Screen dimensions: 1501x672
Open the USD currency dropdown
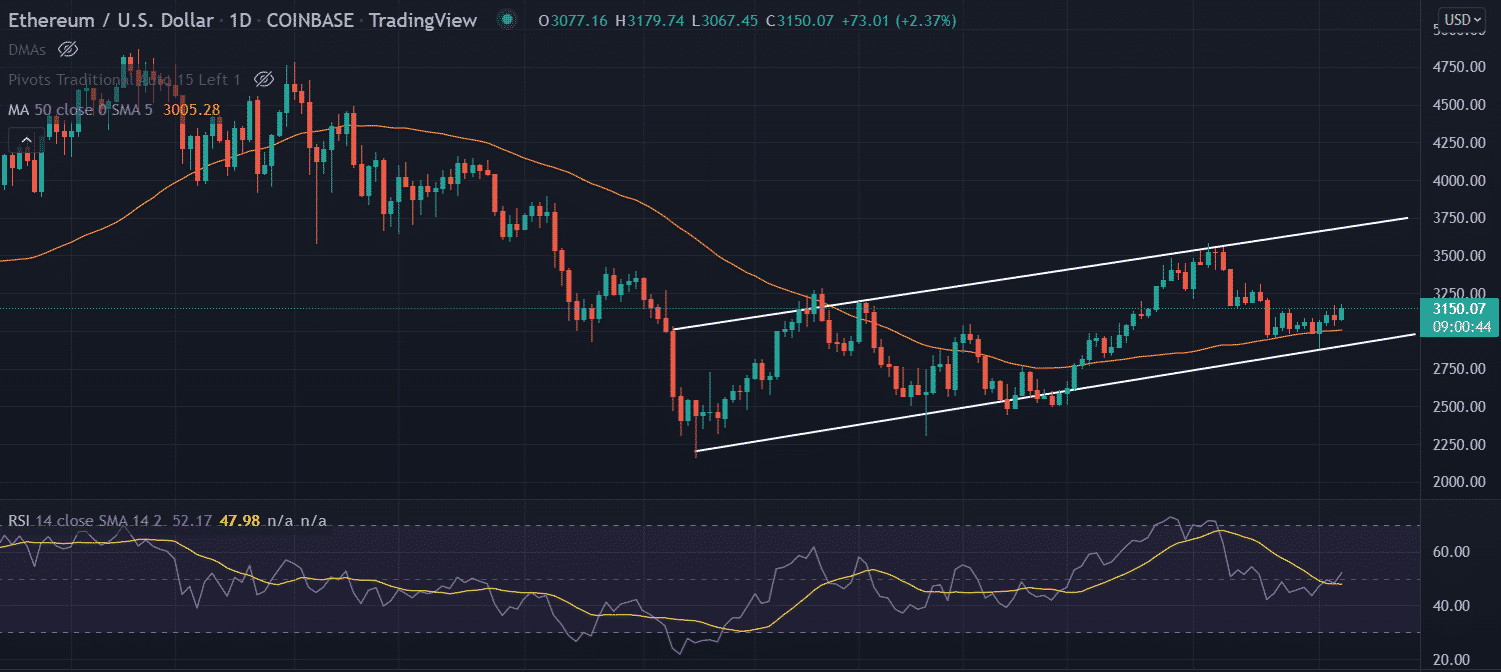coord(1461,19)
